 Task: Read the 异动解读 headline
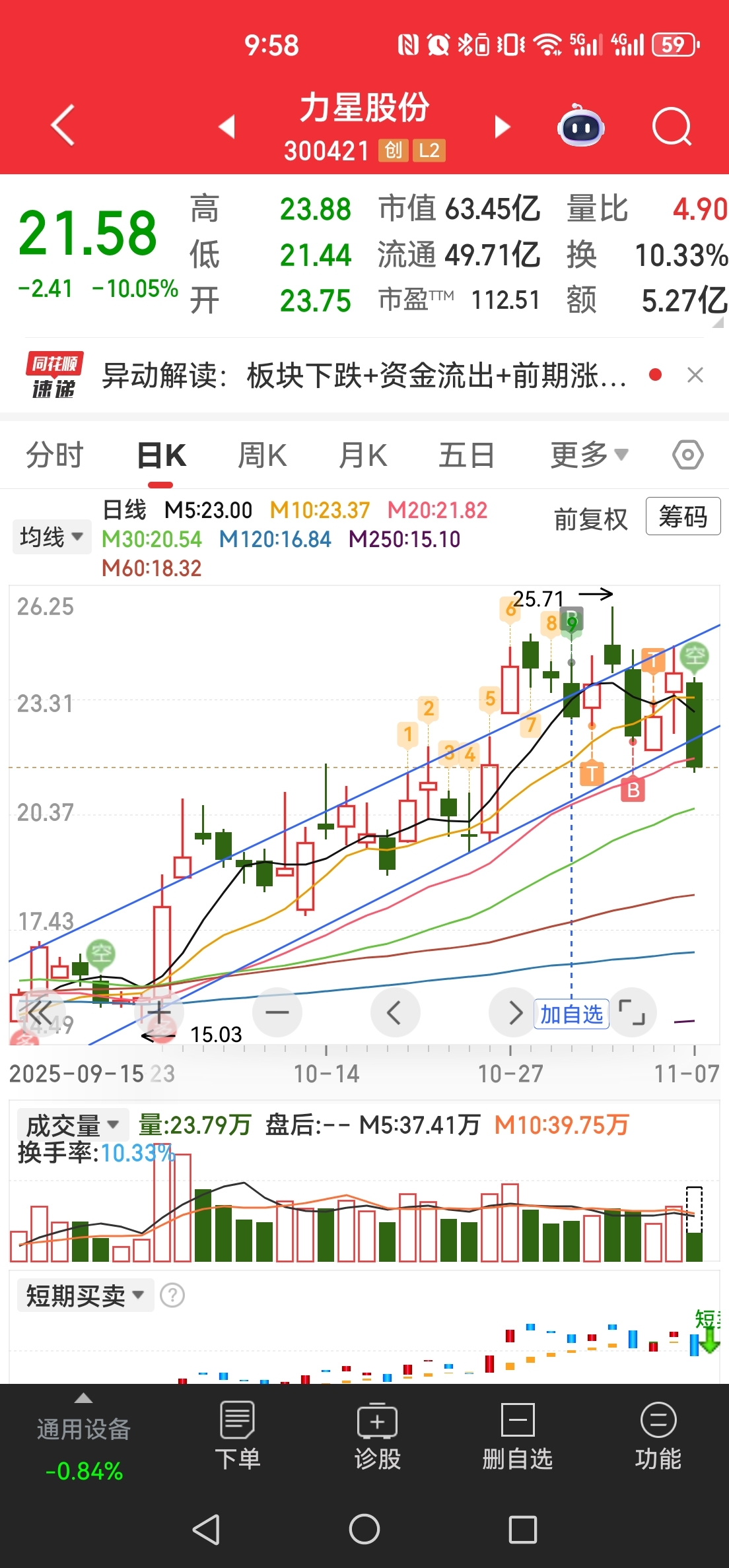(364, 376)
